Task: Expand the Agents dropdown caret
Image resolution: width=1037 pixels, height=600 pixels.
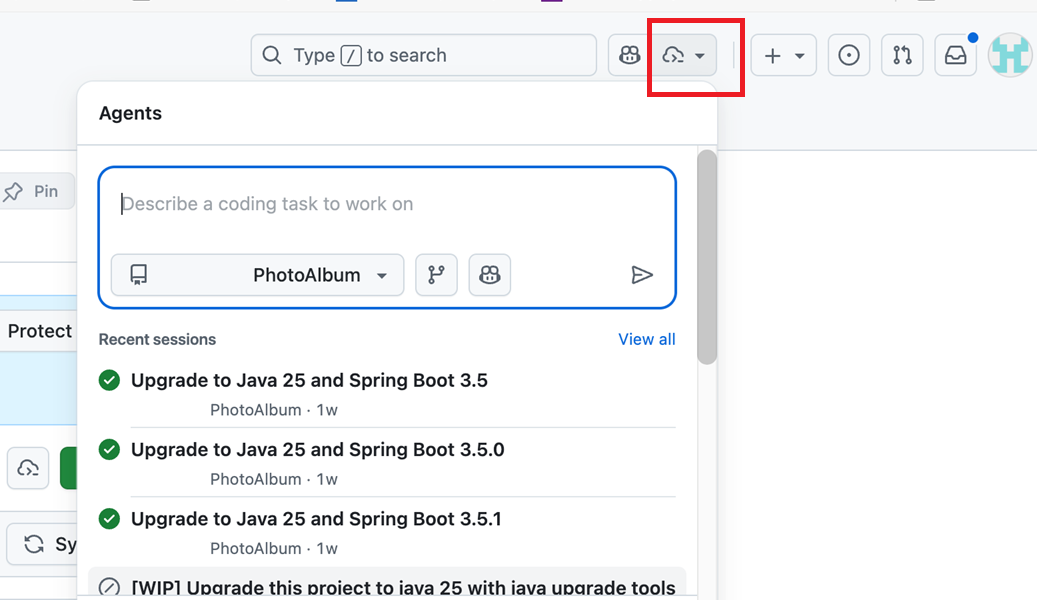Action: [x=701, y=56]
